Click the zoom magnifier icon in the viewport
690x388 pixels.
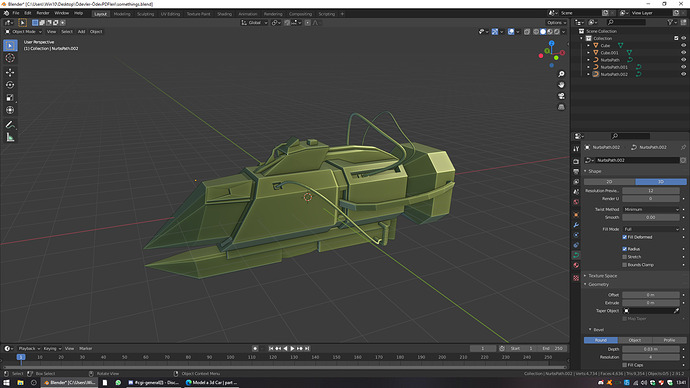[x=561, y=74]
